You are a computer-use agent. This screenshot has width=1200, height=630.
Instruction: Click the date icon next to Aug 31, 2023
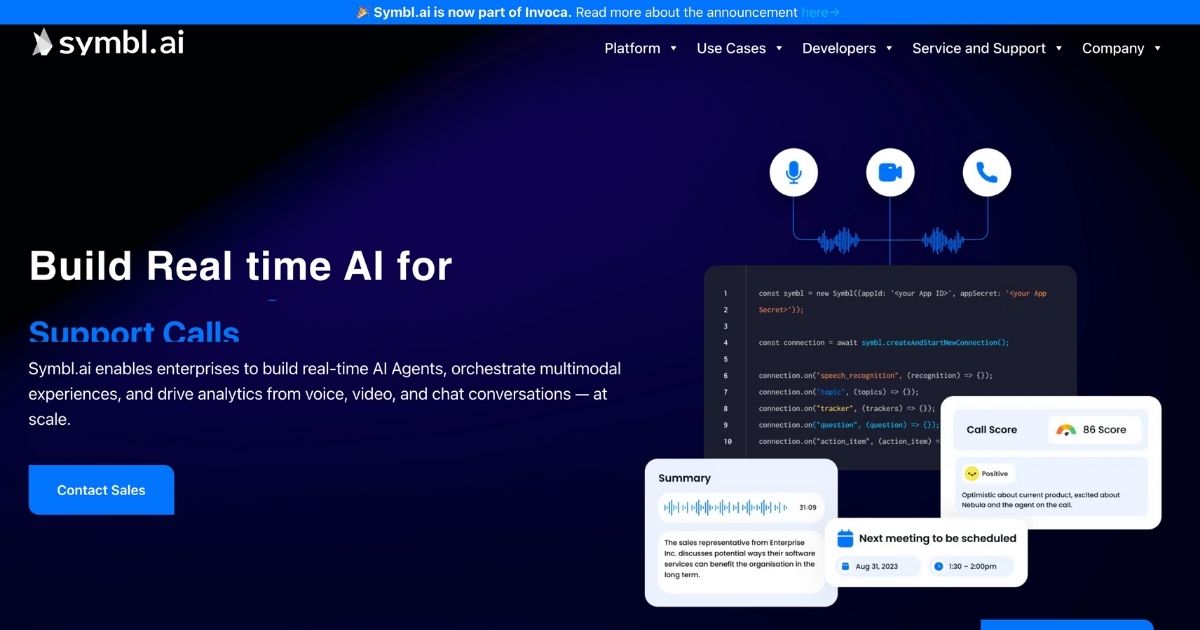(x=846, y=566)
